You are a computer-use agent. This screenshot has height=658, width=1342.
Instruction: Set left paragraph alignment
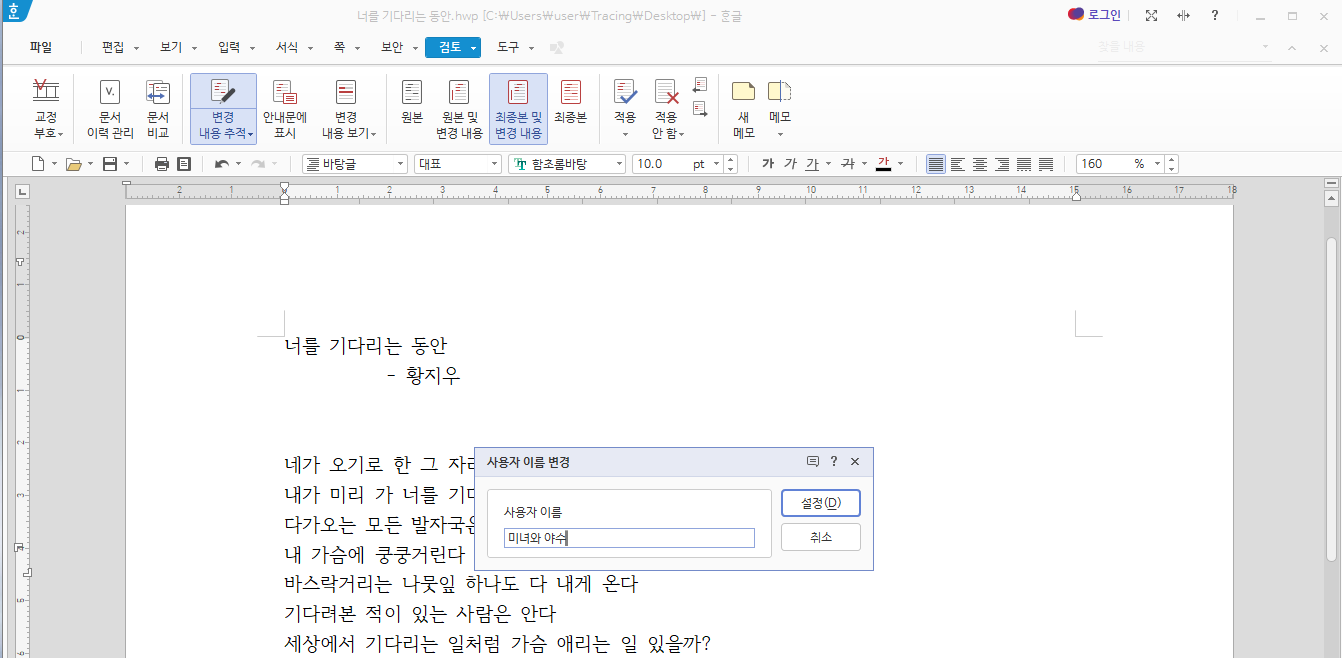coord(958,164)
